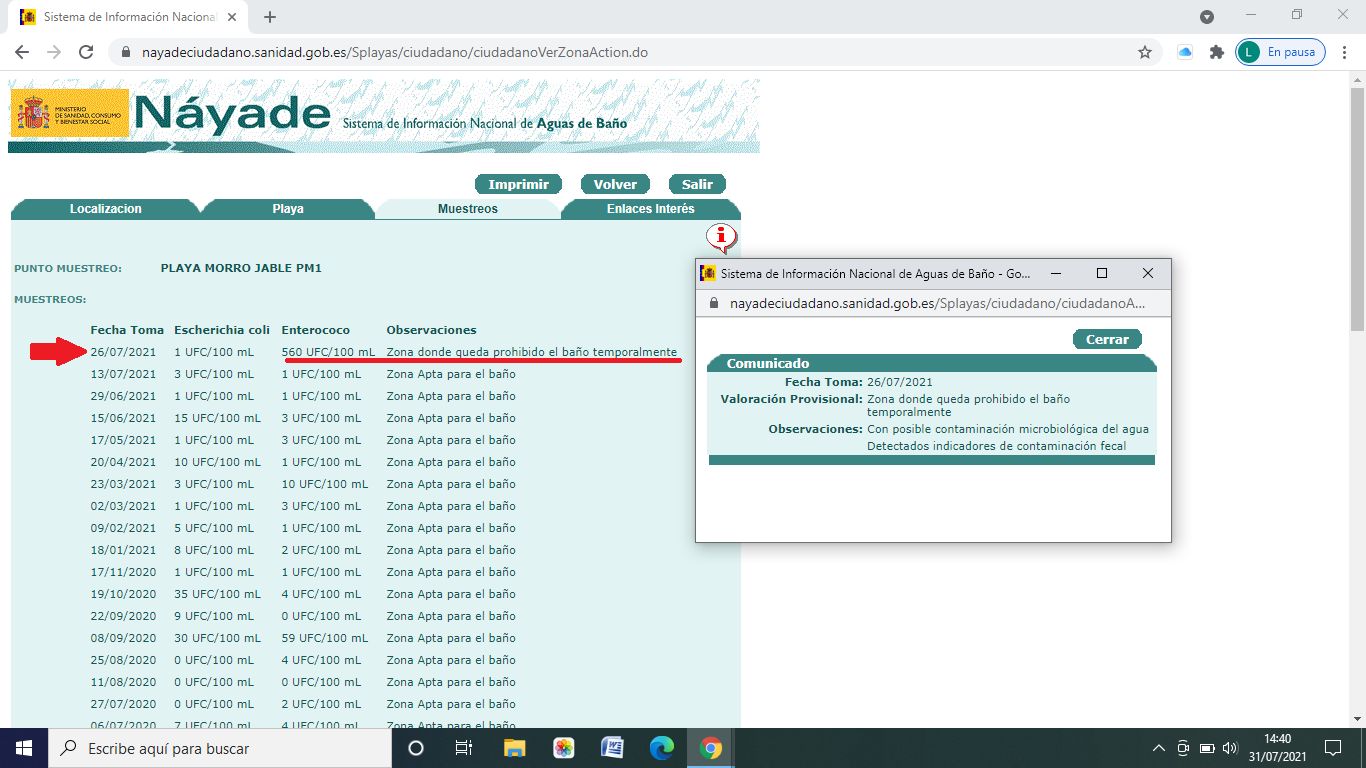Select the 26/07/2021 sample date
This screenshot has width=1366, height=768.
click(123, 352)
